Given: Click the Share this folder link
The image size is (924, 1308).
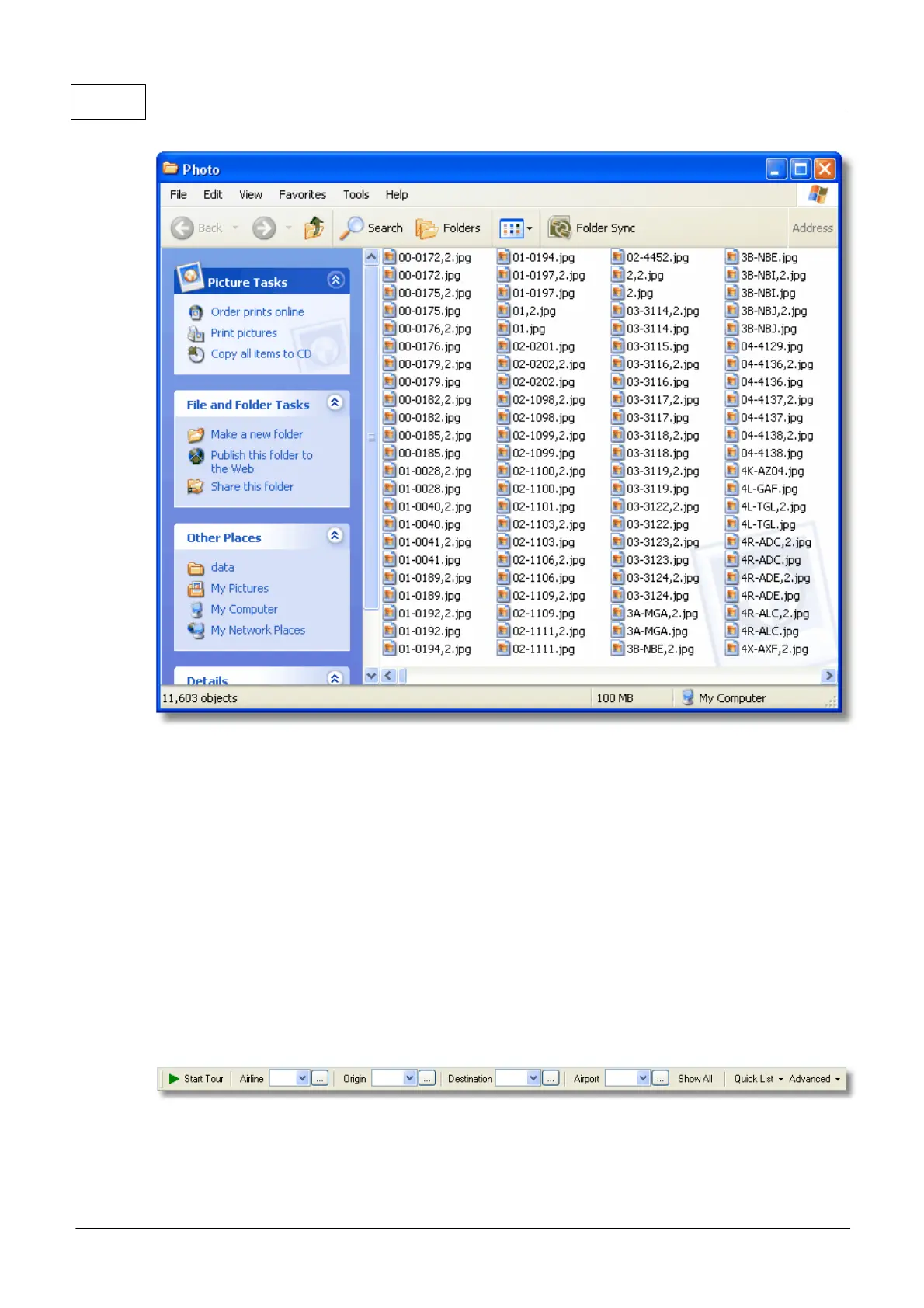Looking at the screenshot, I should (x=252, y=487).
